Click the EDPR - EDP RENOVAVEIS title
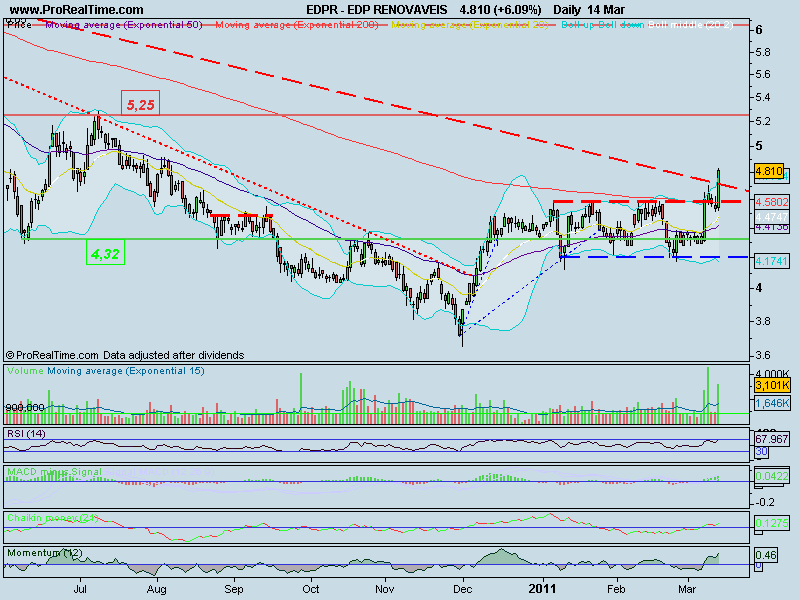800x600 pixels. 377,10
